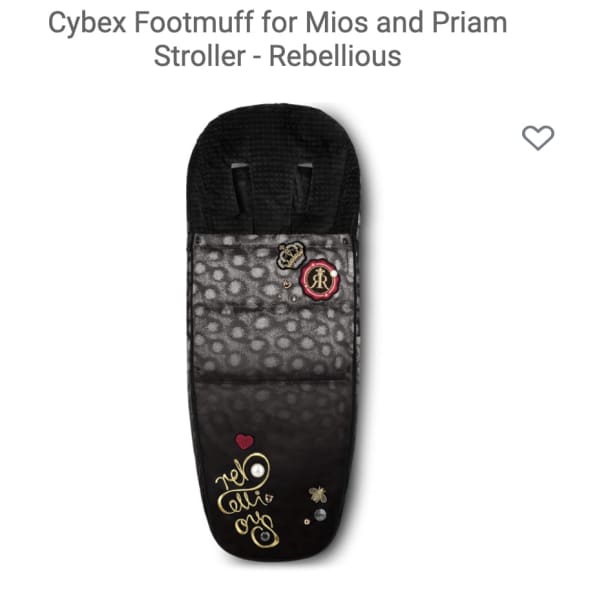Select the red RR monogram badge
Viewport: 597px width, 600px height.
pos(319,280)
